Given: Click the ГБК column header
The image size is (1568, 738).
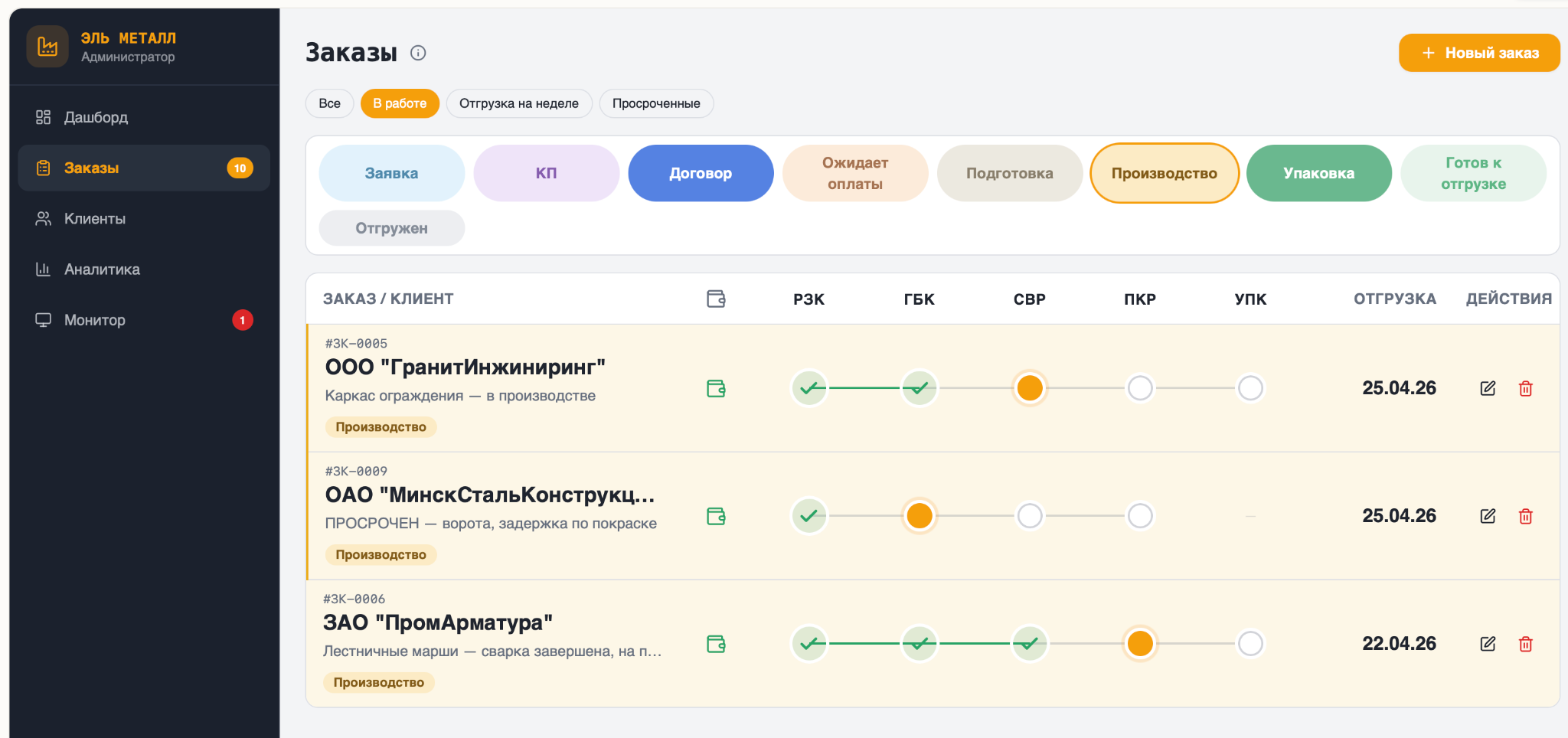Looking at the screenshot, I should click(x=920, y=299).
